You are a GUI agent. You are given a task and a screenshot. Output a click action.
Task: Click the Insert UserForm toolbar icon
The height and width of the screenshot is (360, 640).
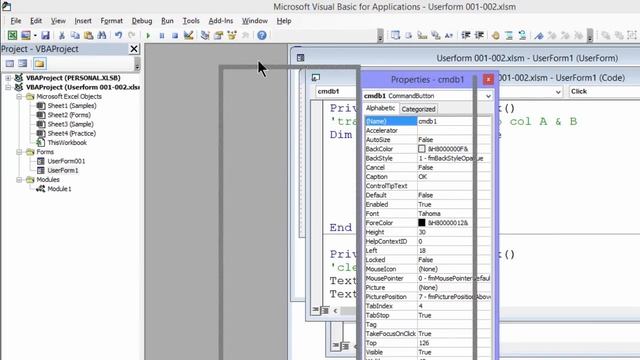coord(25,36)
